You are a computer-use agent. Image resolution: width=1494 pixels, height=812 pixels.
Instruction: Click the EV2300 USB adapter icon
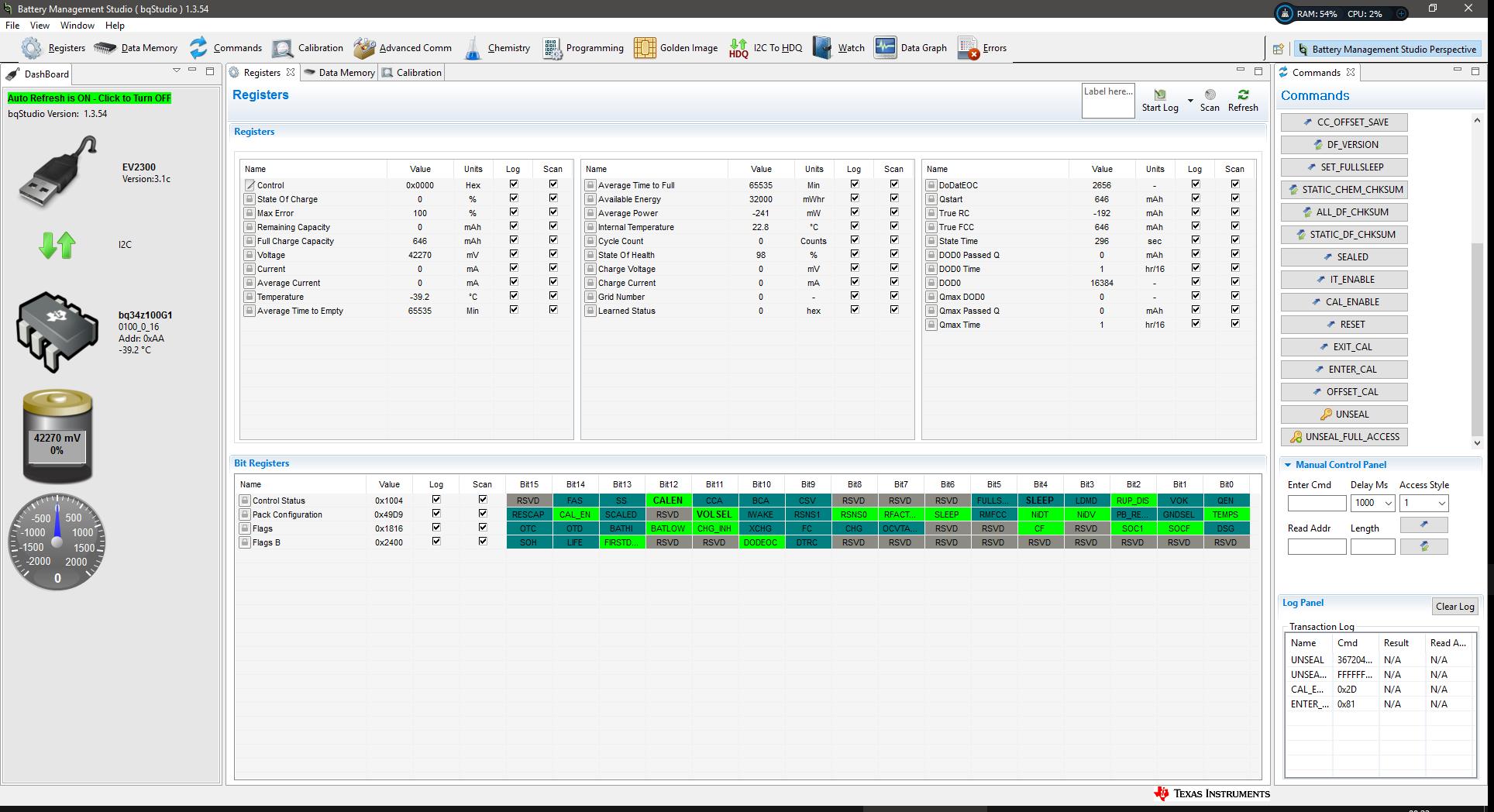click(59, 171)
